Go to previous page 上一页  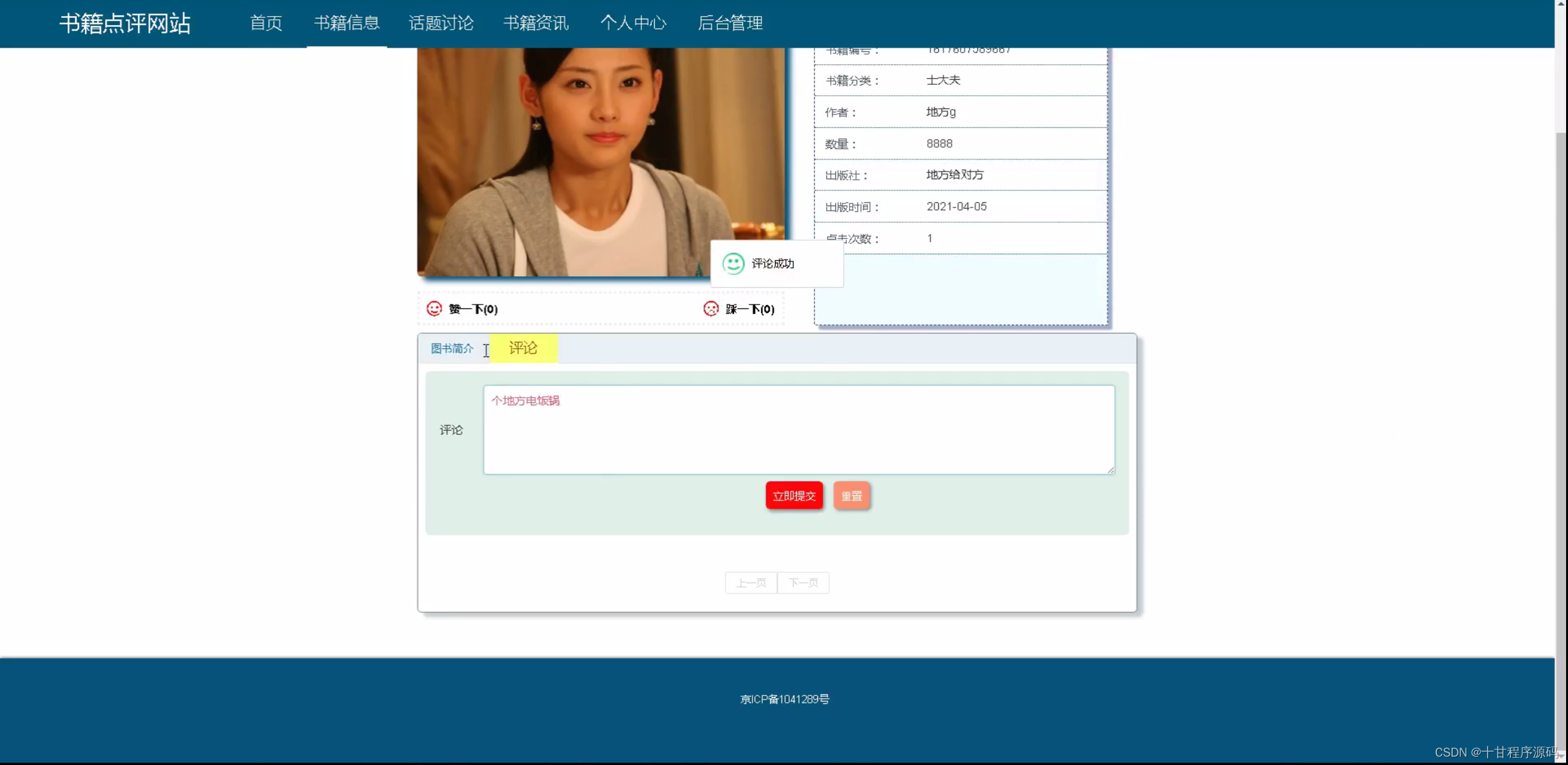(x=751, y=583)
